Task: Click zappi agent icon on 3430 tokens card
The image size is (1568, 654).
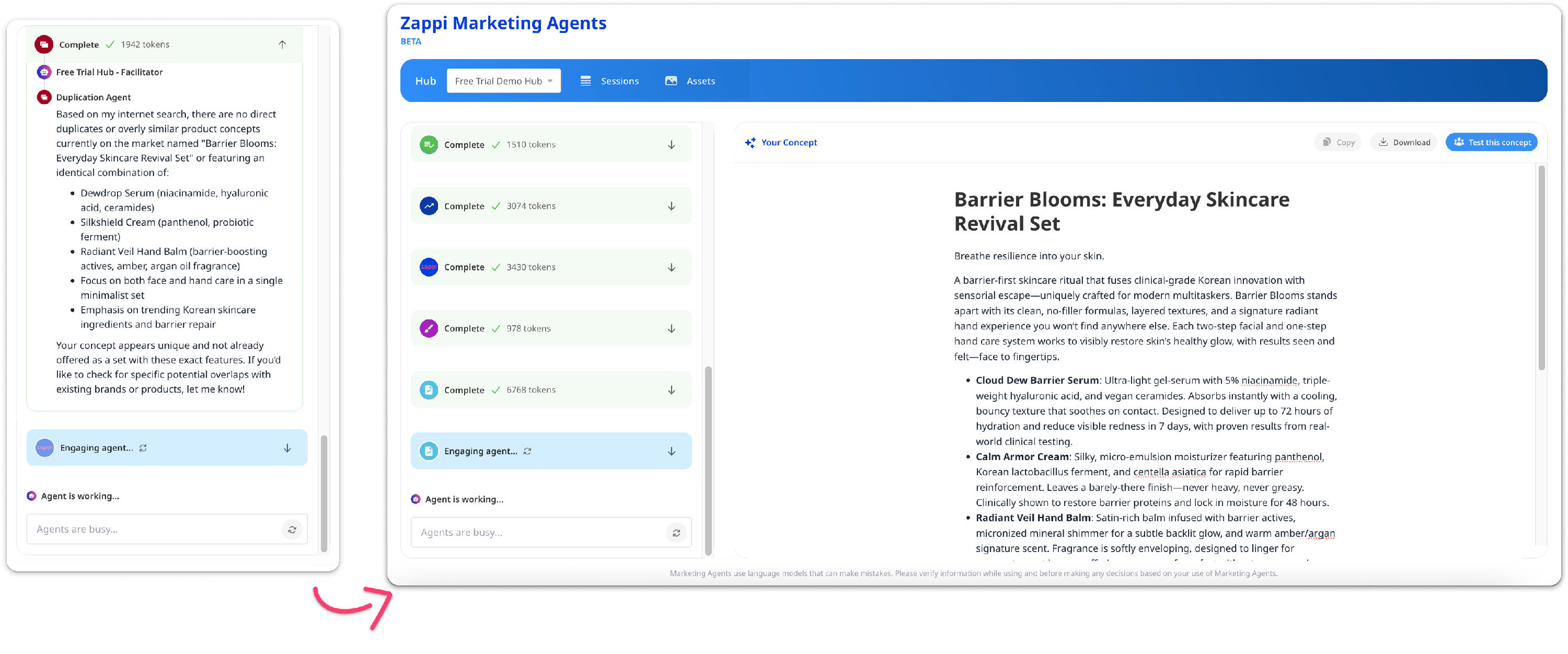Action: point(429,267)
